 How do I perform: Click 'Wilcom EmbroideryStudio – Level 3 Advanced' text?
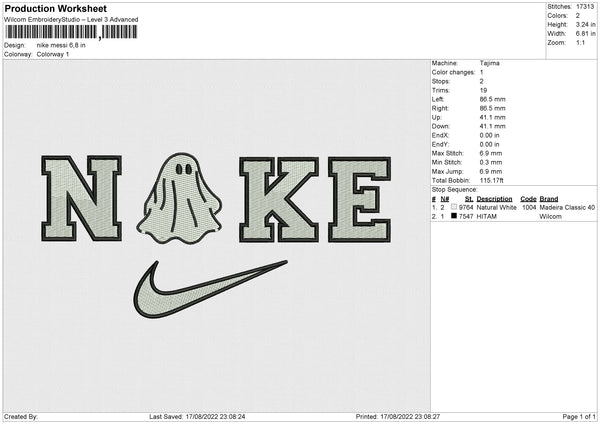coord(71,20)
